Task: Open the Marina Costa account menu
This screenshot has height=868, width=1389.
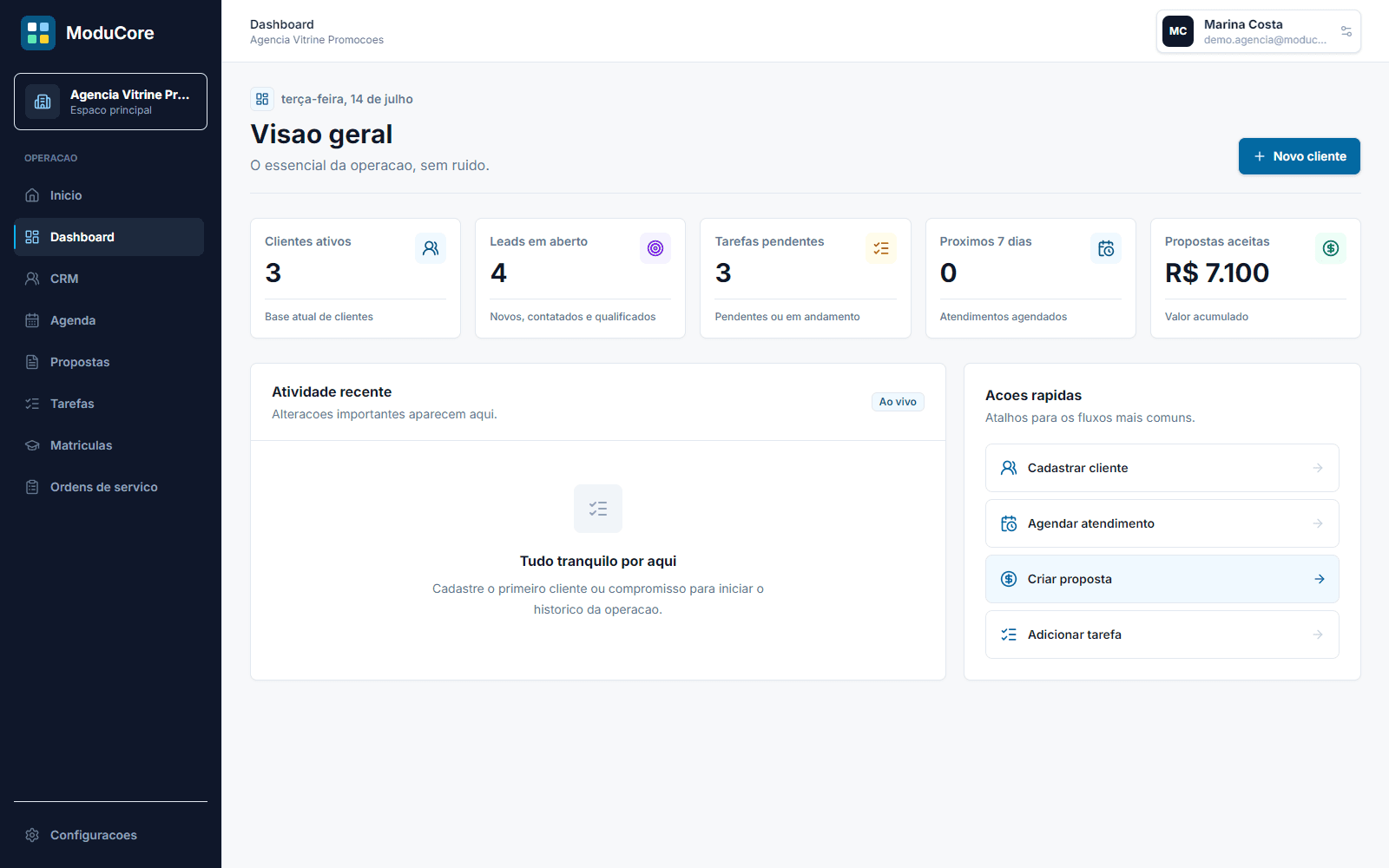Action: tap(1258, 31)
